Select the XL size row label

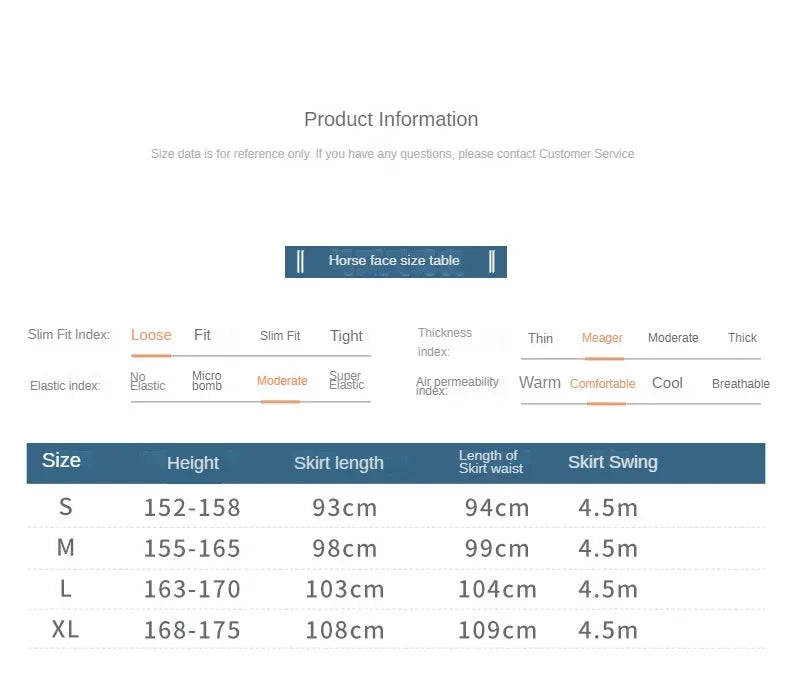pyautogui.click(x=65, y=630)
